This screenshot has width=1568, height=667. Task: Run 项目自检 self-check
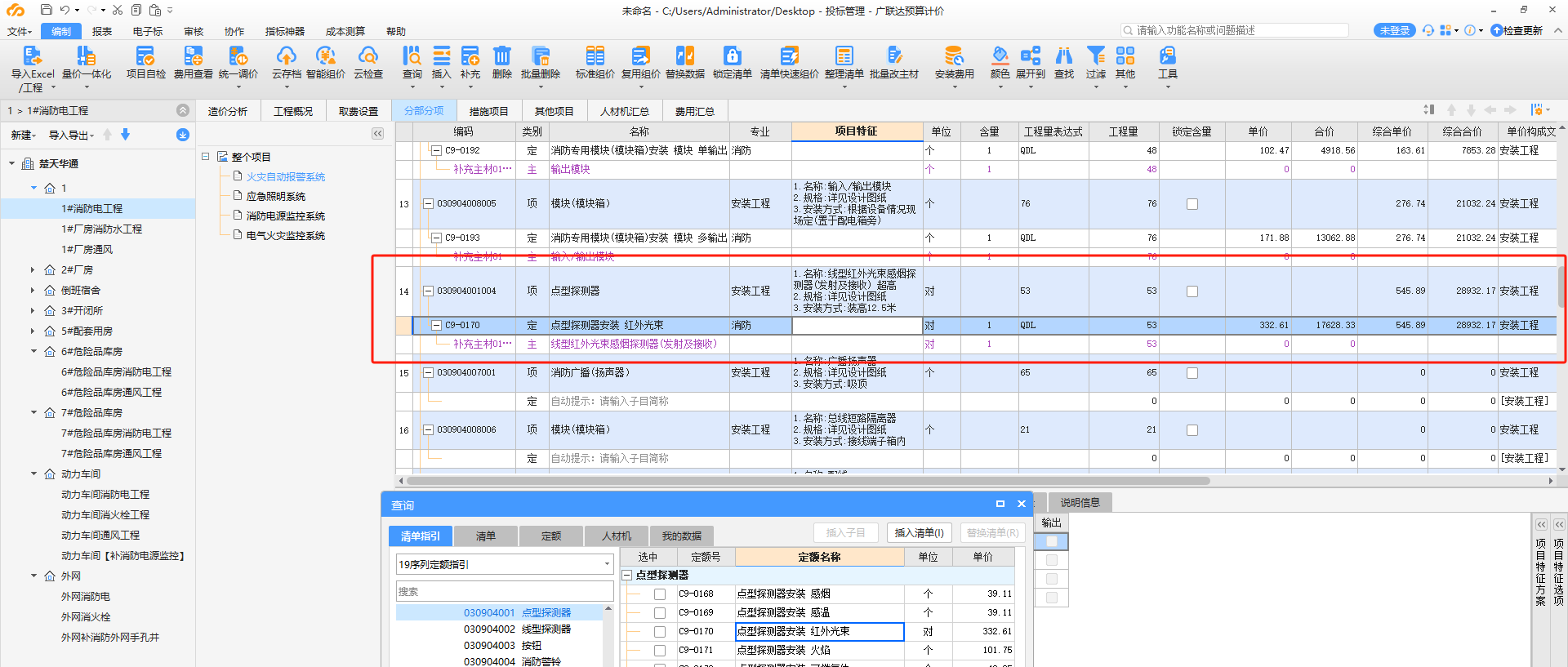[145, 63]
